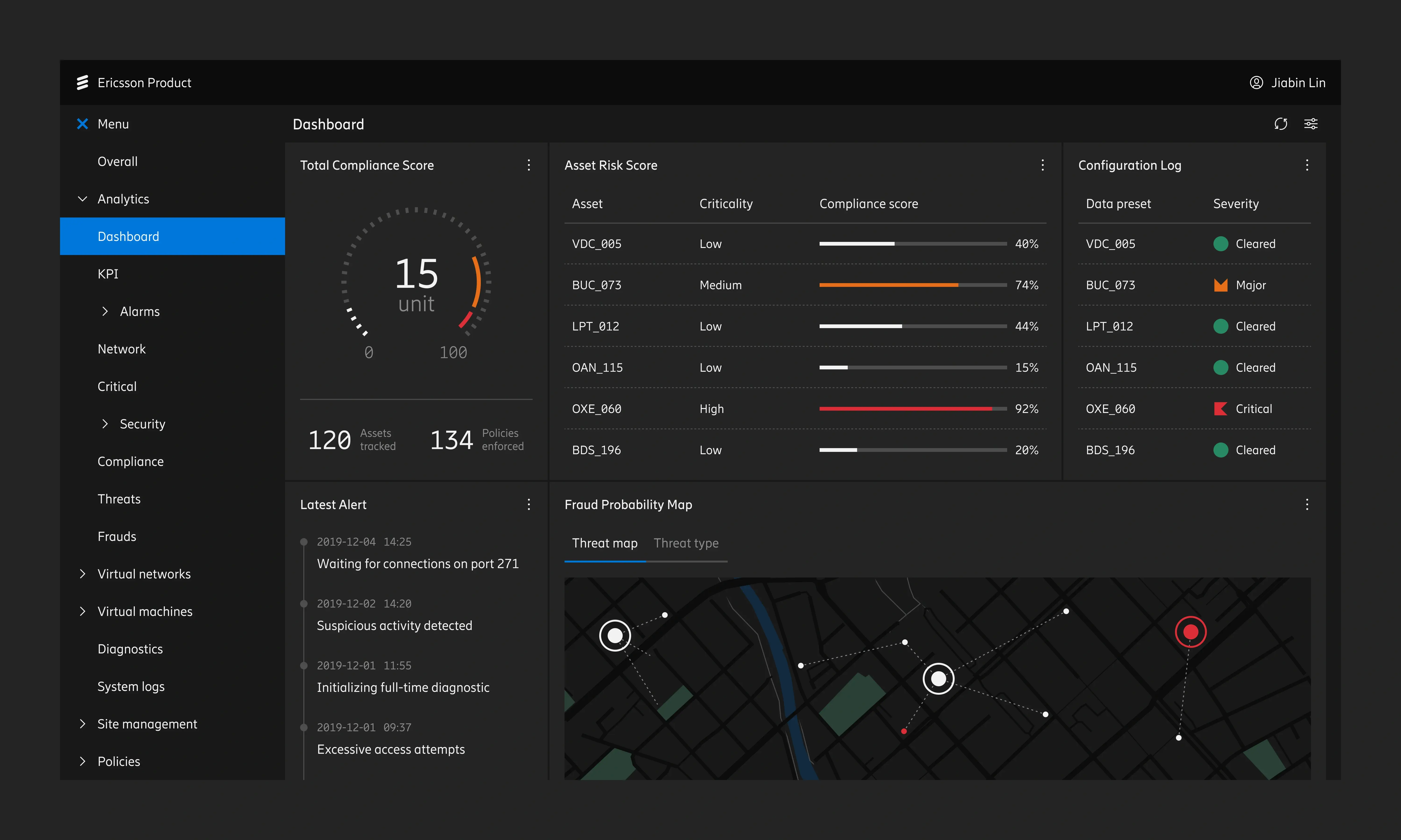This screenshot has width=1401, height=840.
Task: Open Total Compliance Score options menu
Action: click(x=529, y=165)
